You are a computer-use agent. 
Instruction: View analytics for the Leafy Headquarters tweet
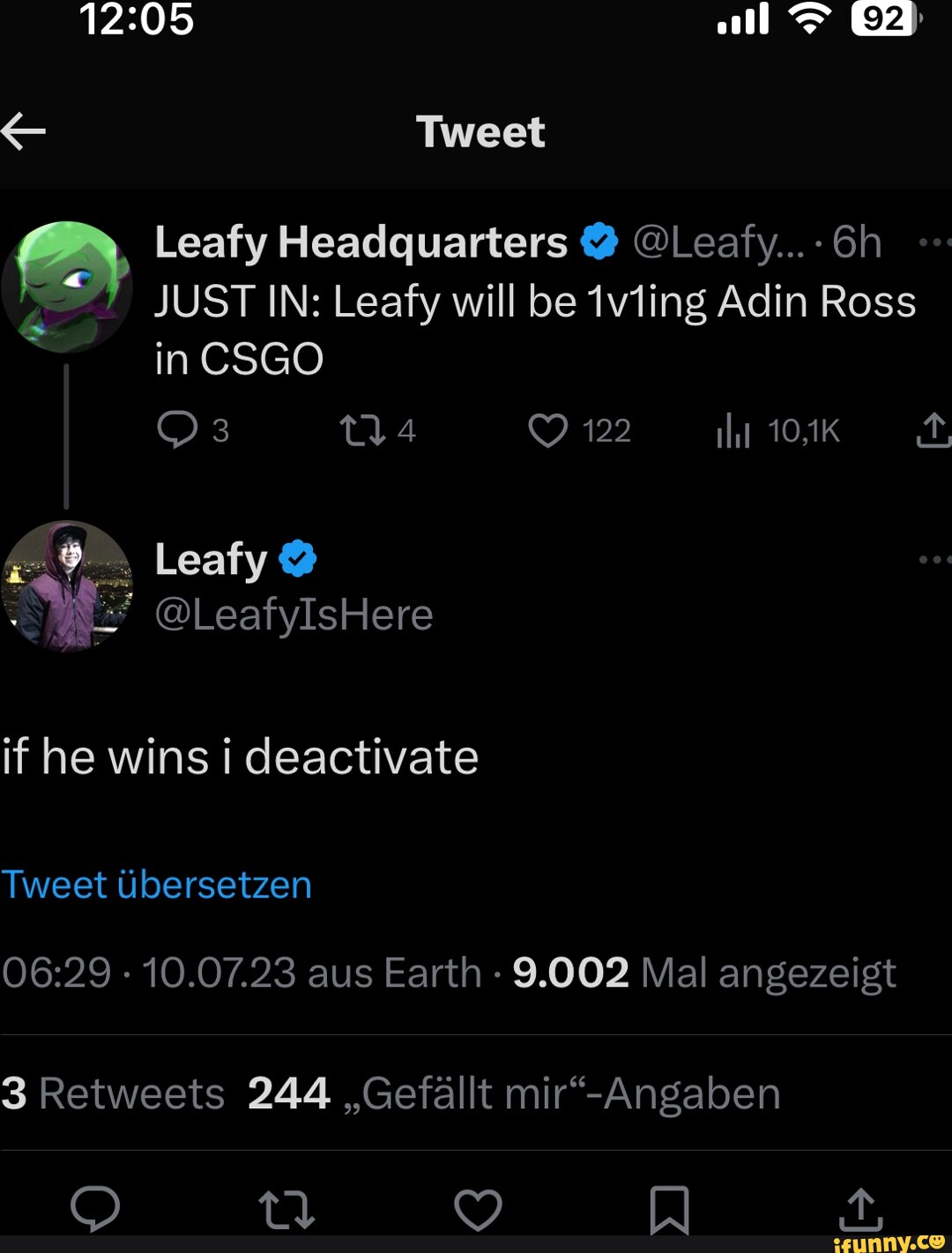click(733, 431)
